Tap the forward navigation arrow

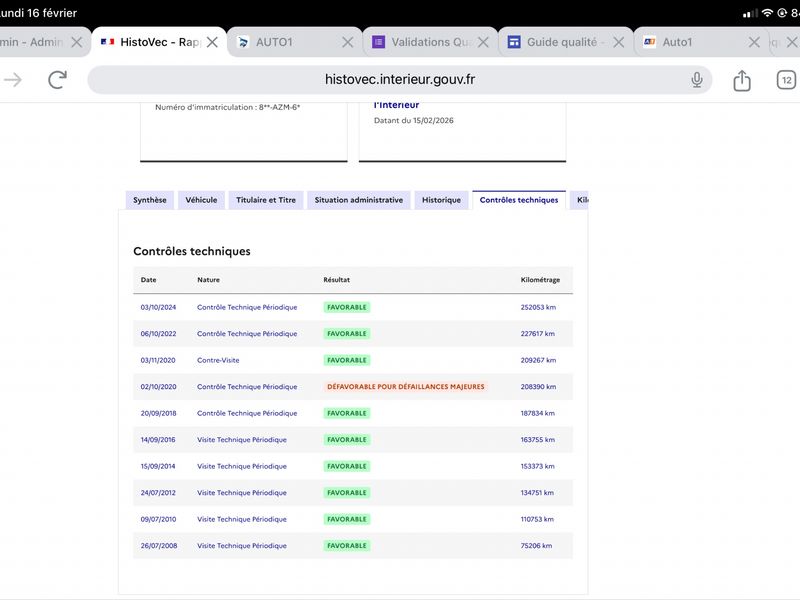[13, 80]
